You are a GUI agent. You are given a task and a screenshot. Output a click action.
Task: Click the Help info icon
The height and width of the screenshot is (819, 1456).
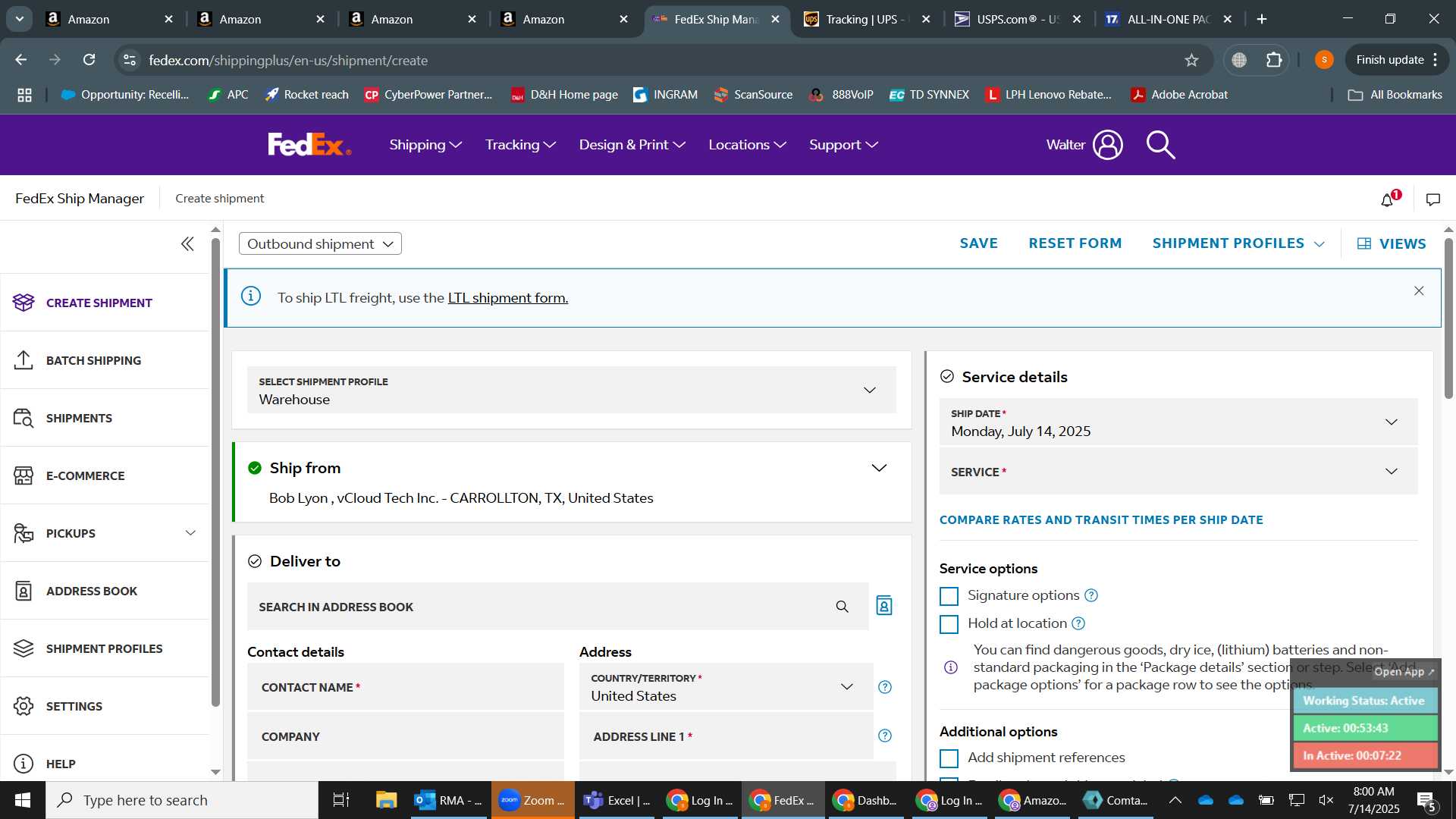(24, 764)
